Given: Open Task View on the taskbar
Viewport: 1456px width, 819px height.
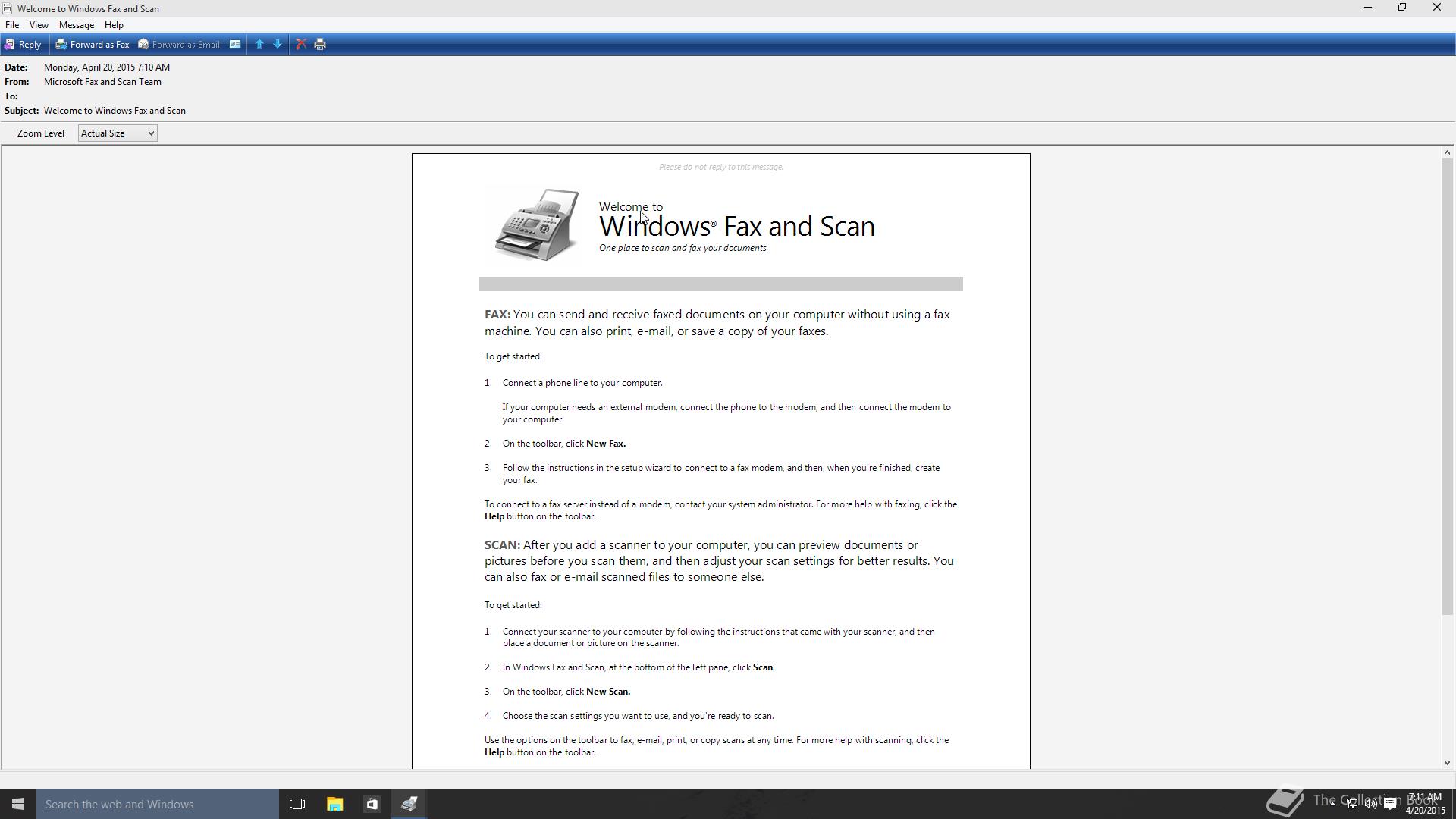Looking at the screenshot, I should (x=297, y=804).
